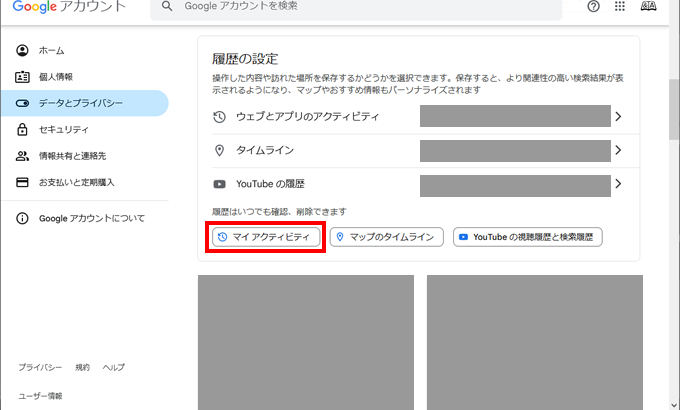
Task: Open the account avatar in the header
Action: [x=648, y=6]
